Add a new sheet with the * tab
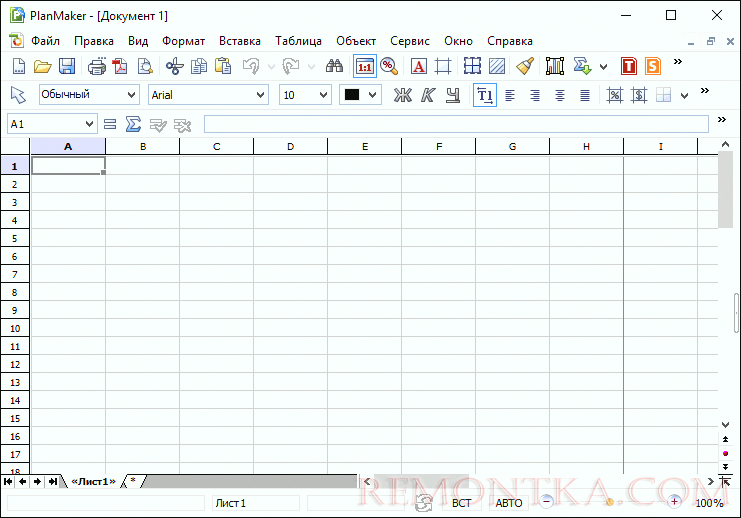This screenshot has width=741, height=518. (x=133, y=481)
